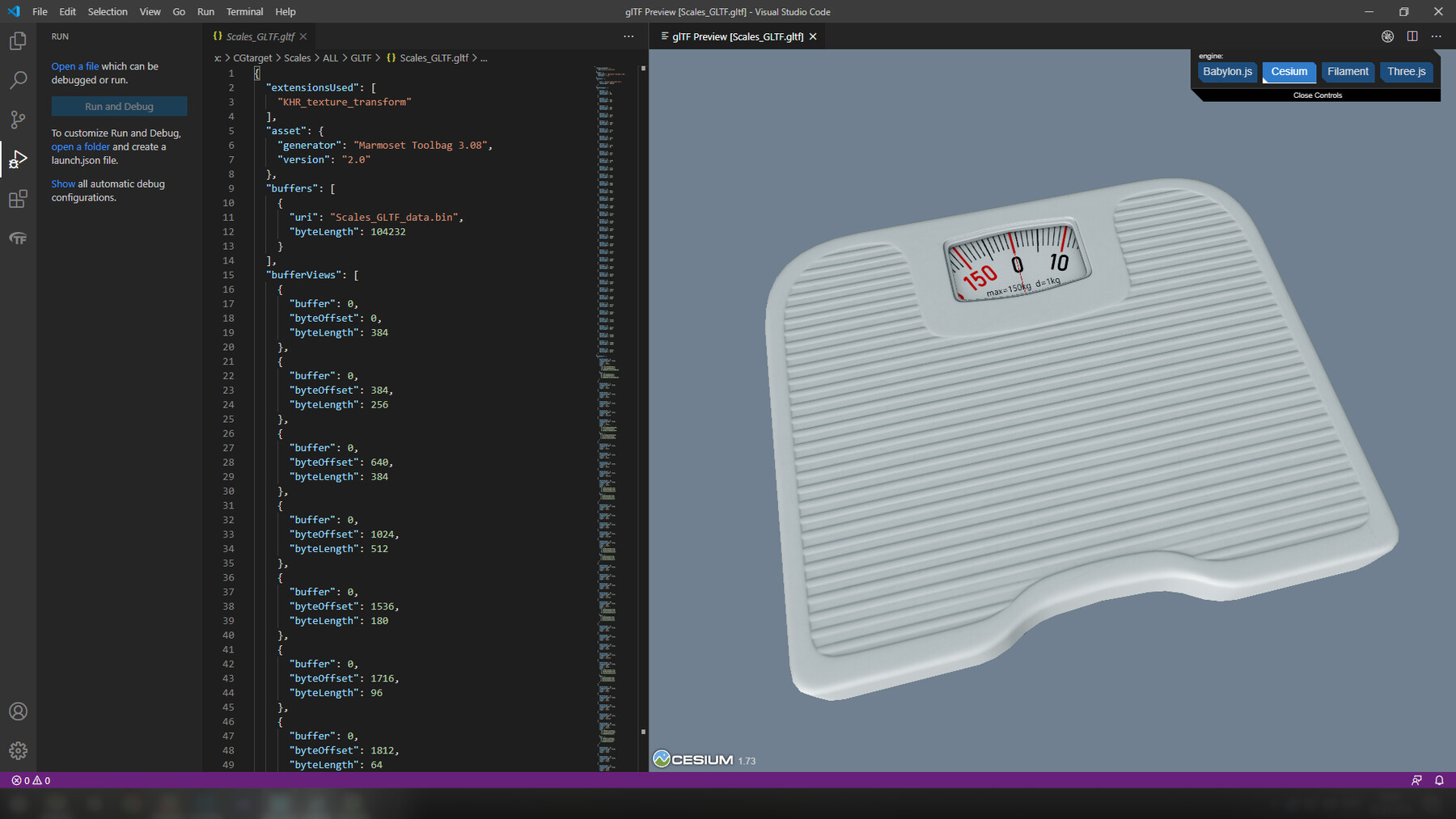Expand the Scales_GLTF.gltf breadcrumb file
The width and height of the screenshot is (1456, 819).
tap(427, 58)
